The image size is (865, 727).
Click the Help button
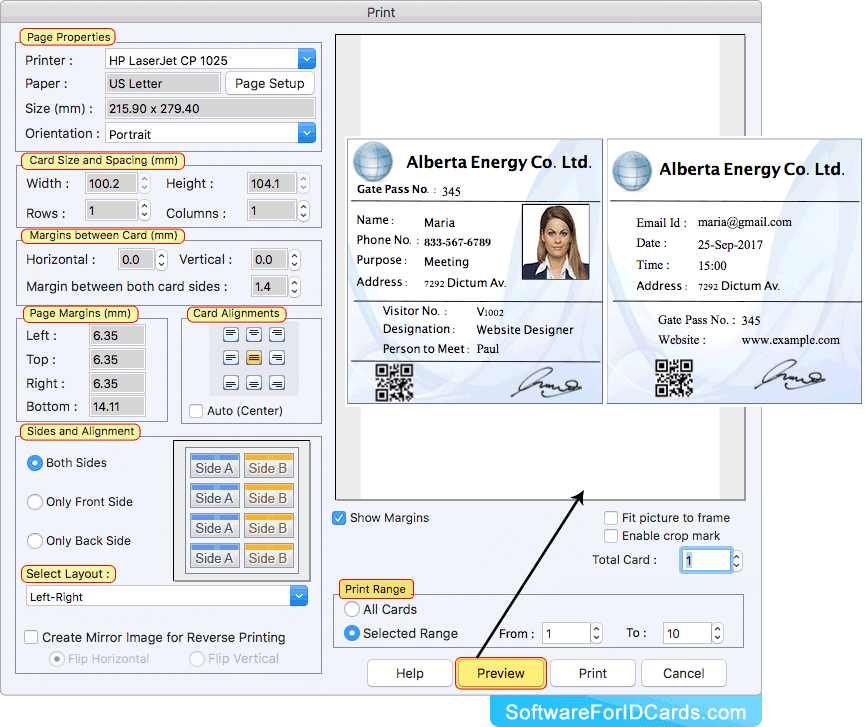point(410,673)
